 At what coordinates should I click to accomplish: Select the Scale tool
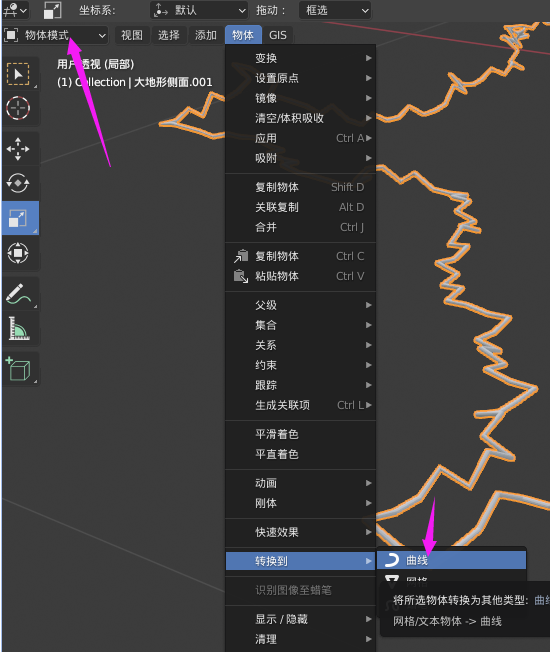pos(20,218)
